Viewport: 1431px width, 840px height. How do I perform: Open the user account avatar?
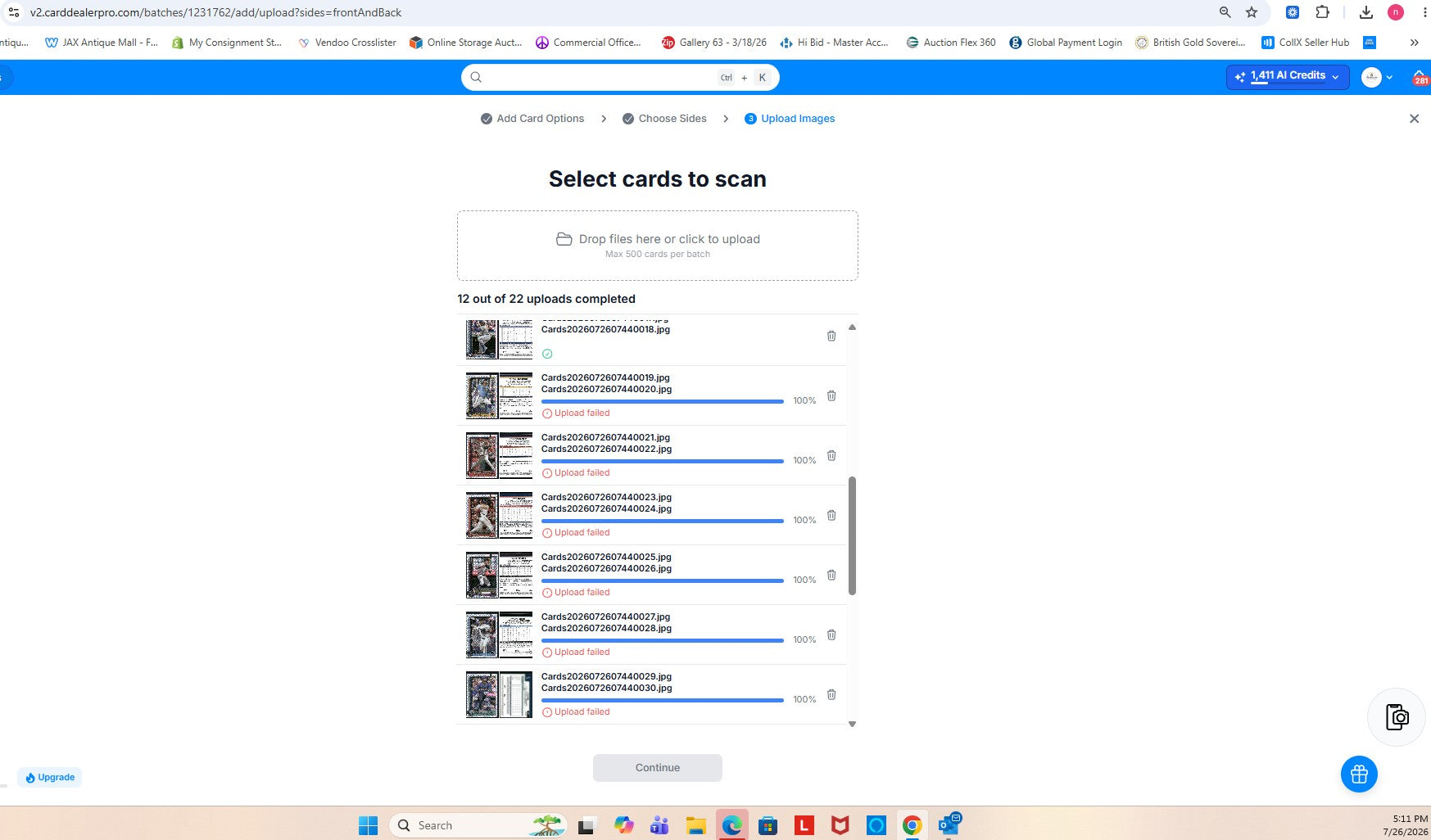click(x=1371, y=77)
